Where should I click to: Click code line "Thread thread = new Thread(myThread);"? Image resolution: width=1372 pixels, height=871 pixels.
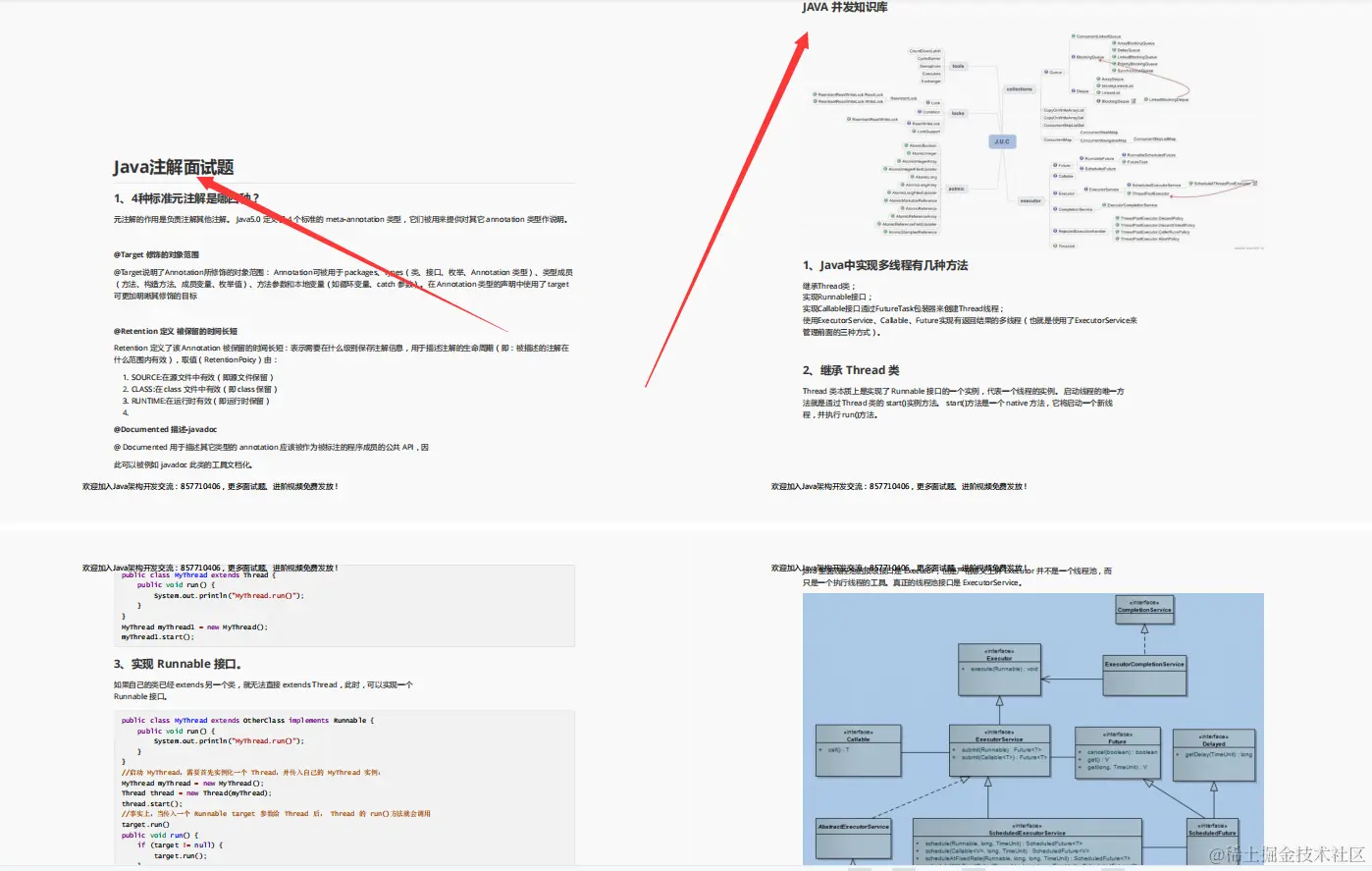click(x=196, y=792)
